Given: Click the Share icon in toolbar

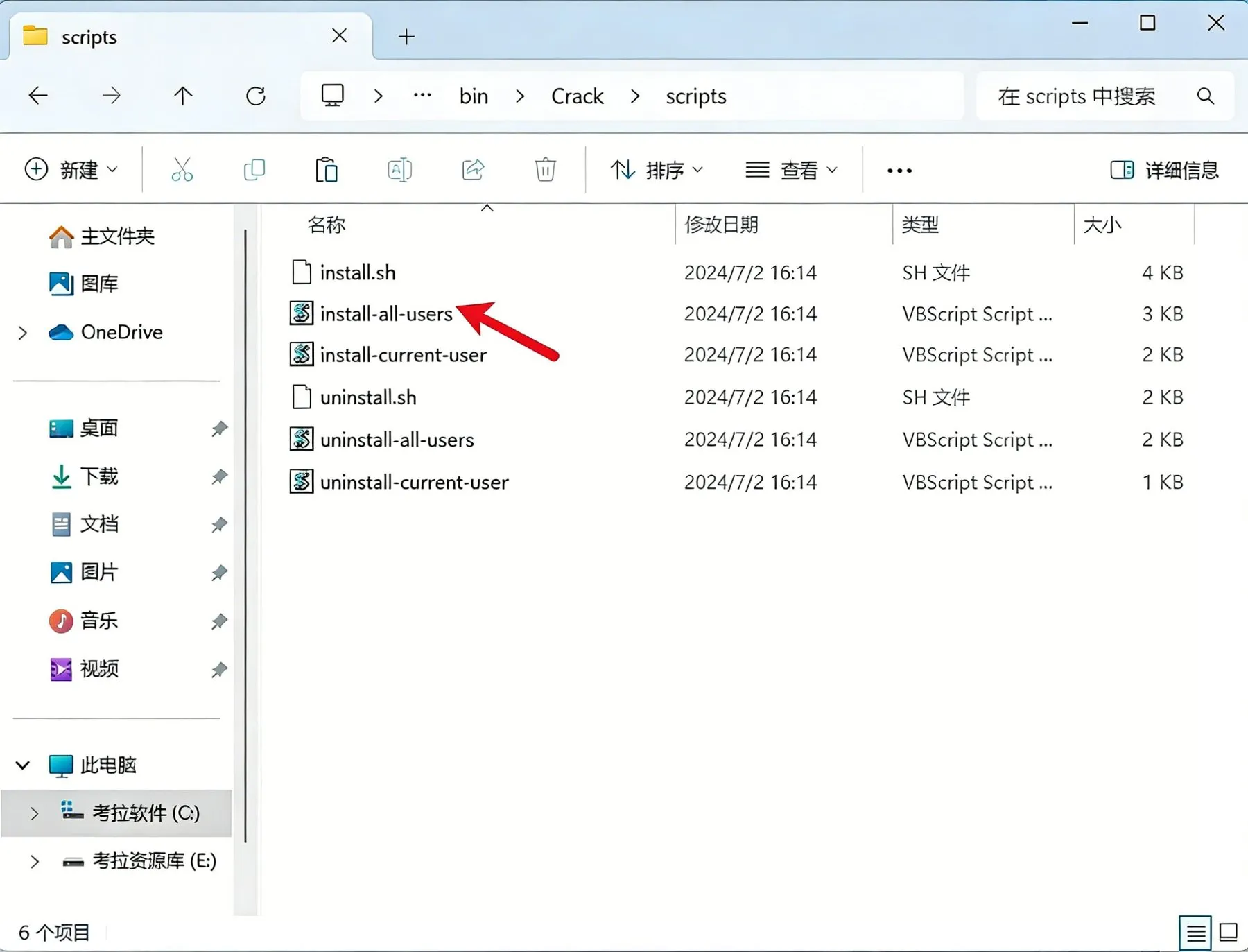Looking at the screenshot, I should (x=473, y=169).
